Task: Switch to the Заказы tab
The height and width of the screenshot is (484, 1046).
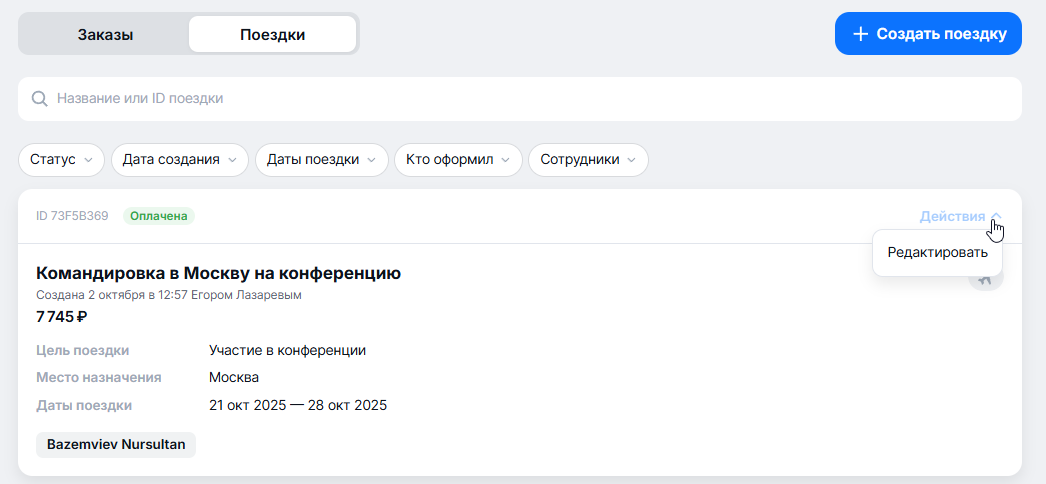Action: point(105,34)
